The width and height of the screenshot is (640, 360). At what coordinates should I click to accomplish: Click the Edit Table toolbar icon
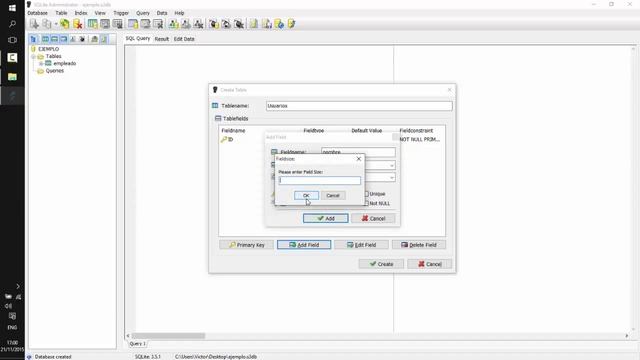click(x=105, y=24)
